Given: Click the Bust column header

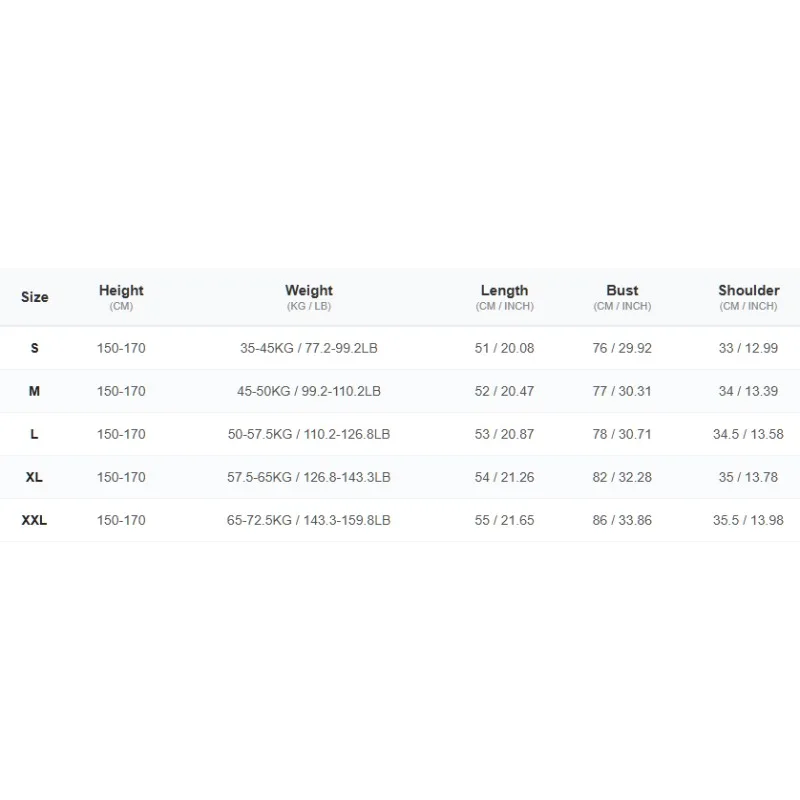Looking at the screenshot, I should point(622,297).
